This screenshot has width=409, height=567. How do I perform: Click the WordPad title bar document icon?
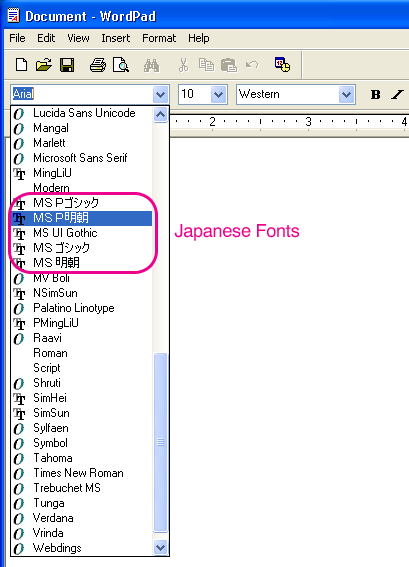coord(13,16)
